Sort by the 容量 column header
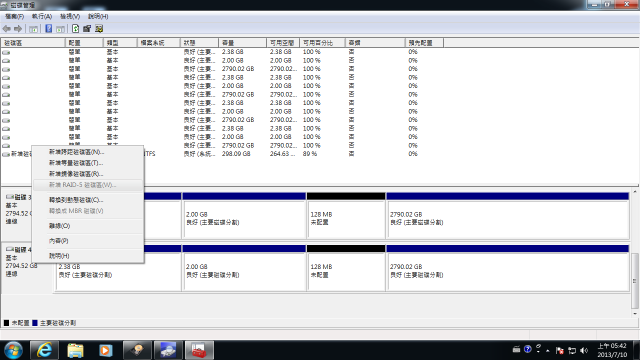The height and width of the screenshot is (360, 640). click(x=242, y=43)
